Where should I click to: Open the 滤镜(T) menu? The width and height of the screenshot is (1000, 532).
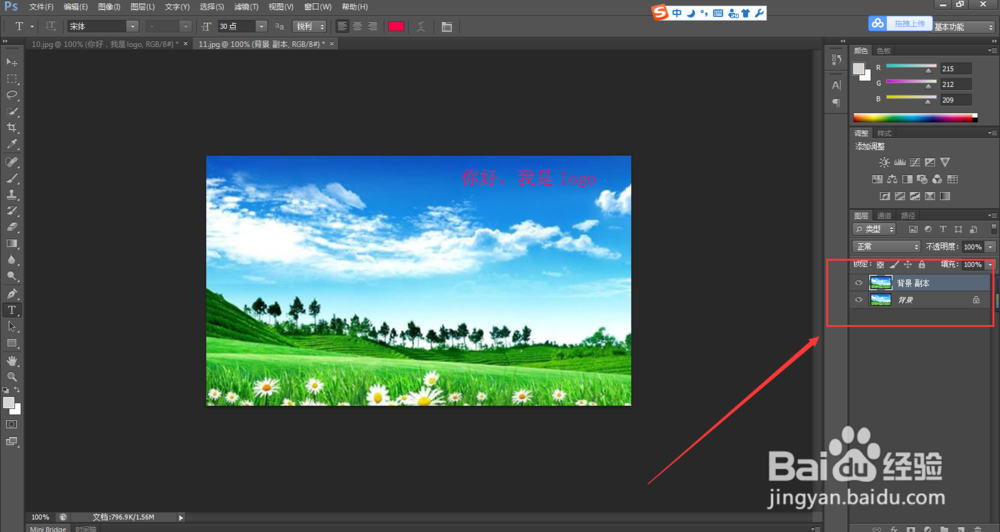pos(246,7)
